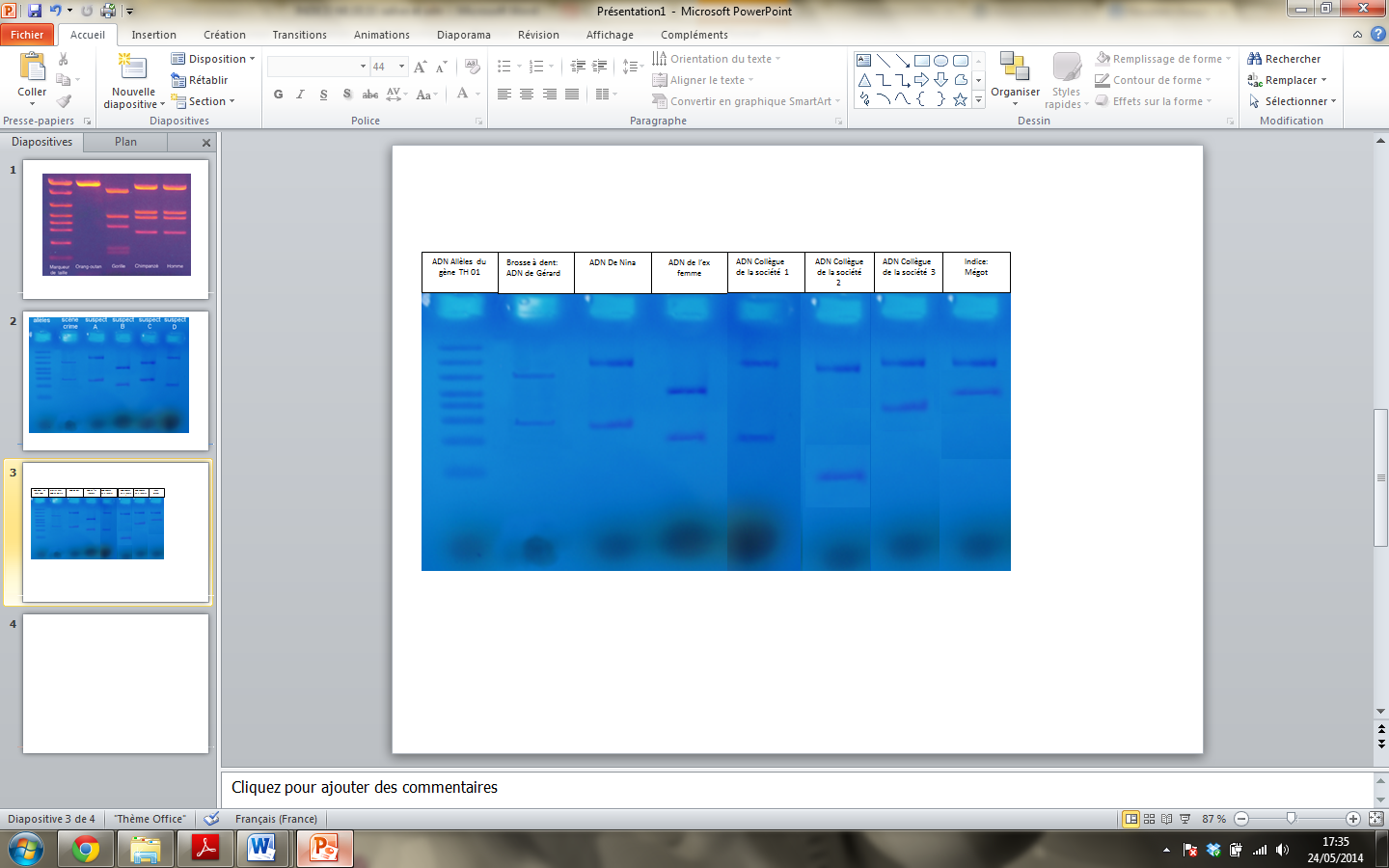1389x868 pixels.
Task: Switch to slide sorter view
Action: (1149, 819)
